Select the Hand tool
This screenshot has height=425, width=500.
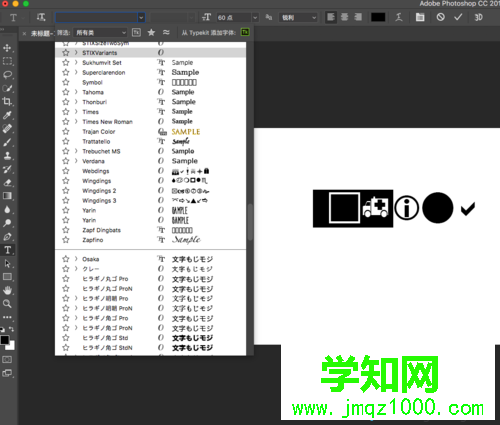point(7,290)
